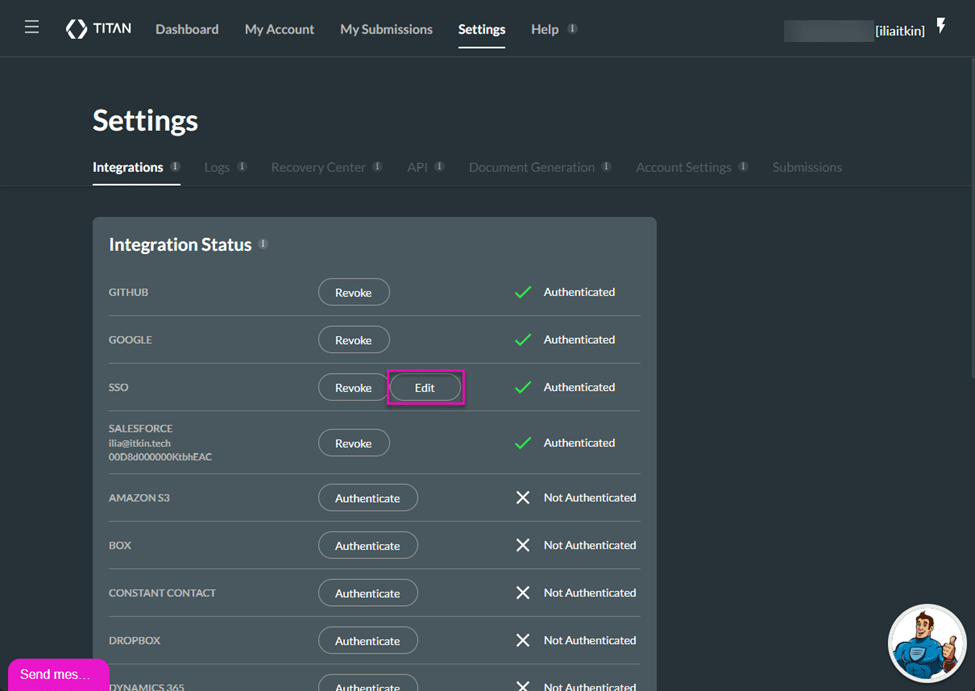Click the AMAZON S3 integration label
The height and width of the screenshot is (691, 975).
point(139,498)
